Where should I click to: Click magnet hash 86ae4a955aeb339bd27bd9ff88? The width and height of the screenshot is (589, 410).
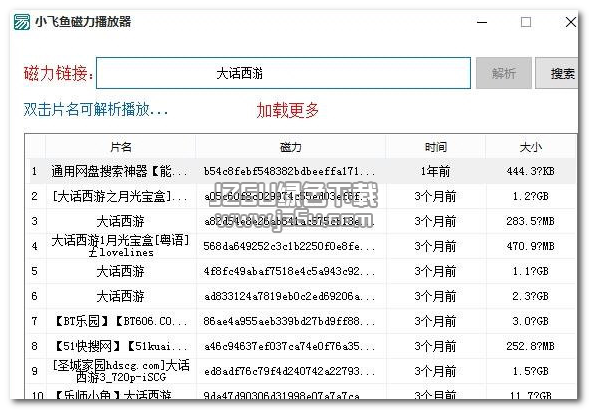pos(290,321)
